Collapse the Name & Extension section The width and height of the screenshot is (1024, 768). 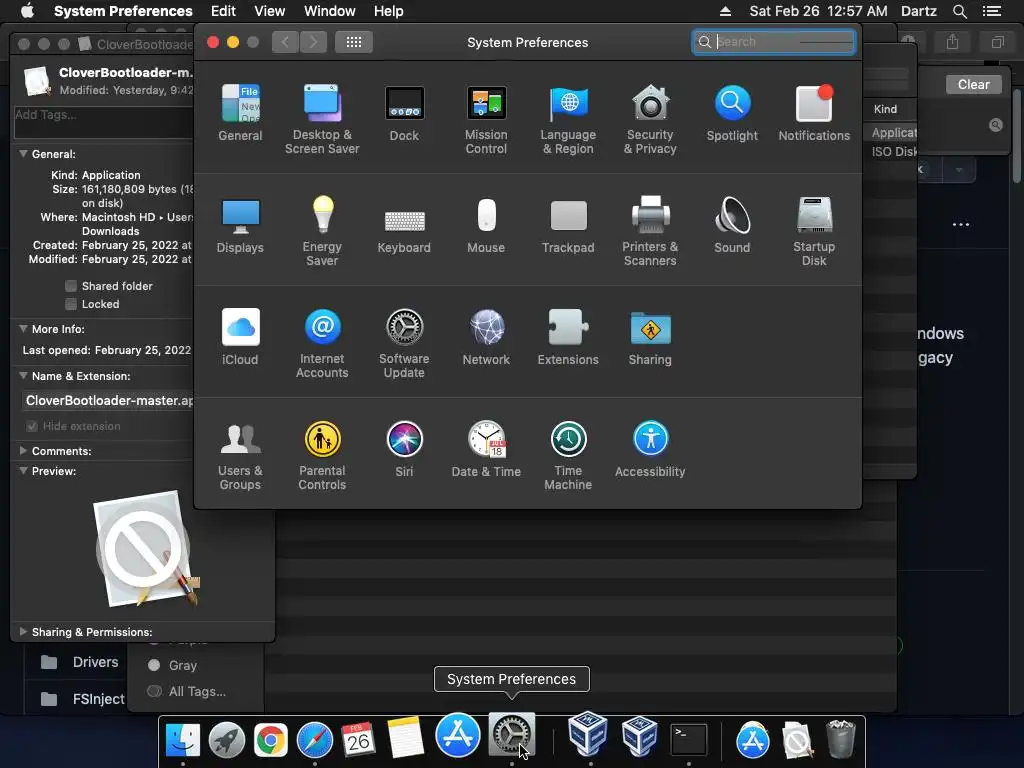click(24, 376)
